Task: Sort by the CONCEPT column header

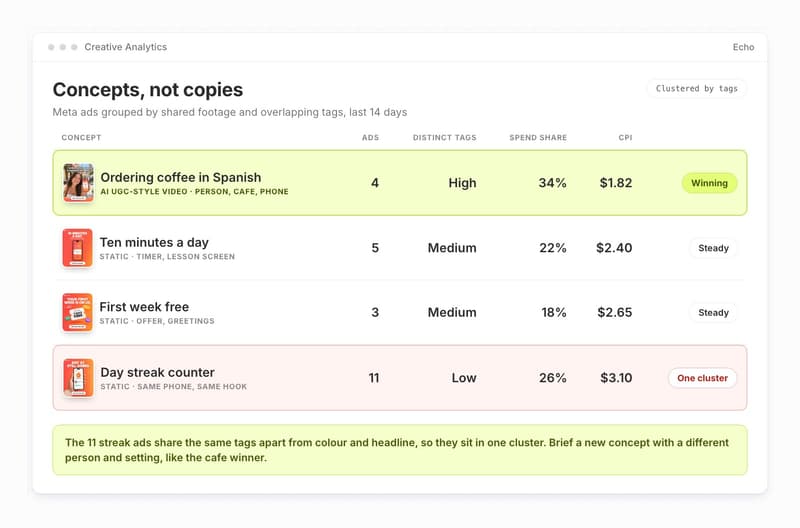Action: tap(81, 138)
